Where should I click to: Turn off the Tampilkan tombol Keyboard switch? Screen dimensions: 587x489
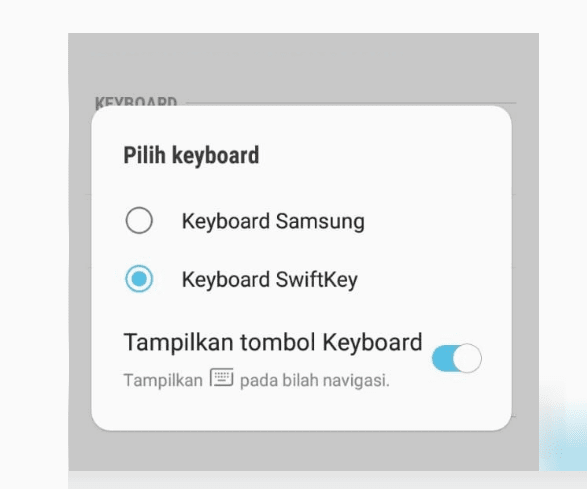[456, 358]
